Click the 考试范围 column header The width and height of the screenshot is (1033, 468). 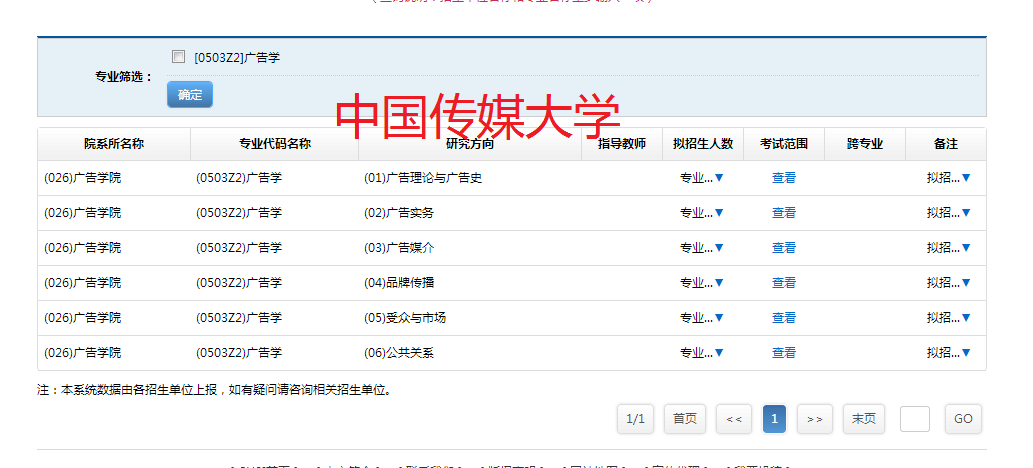pyautogui.click(x=784, y=144)
